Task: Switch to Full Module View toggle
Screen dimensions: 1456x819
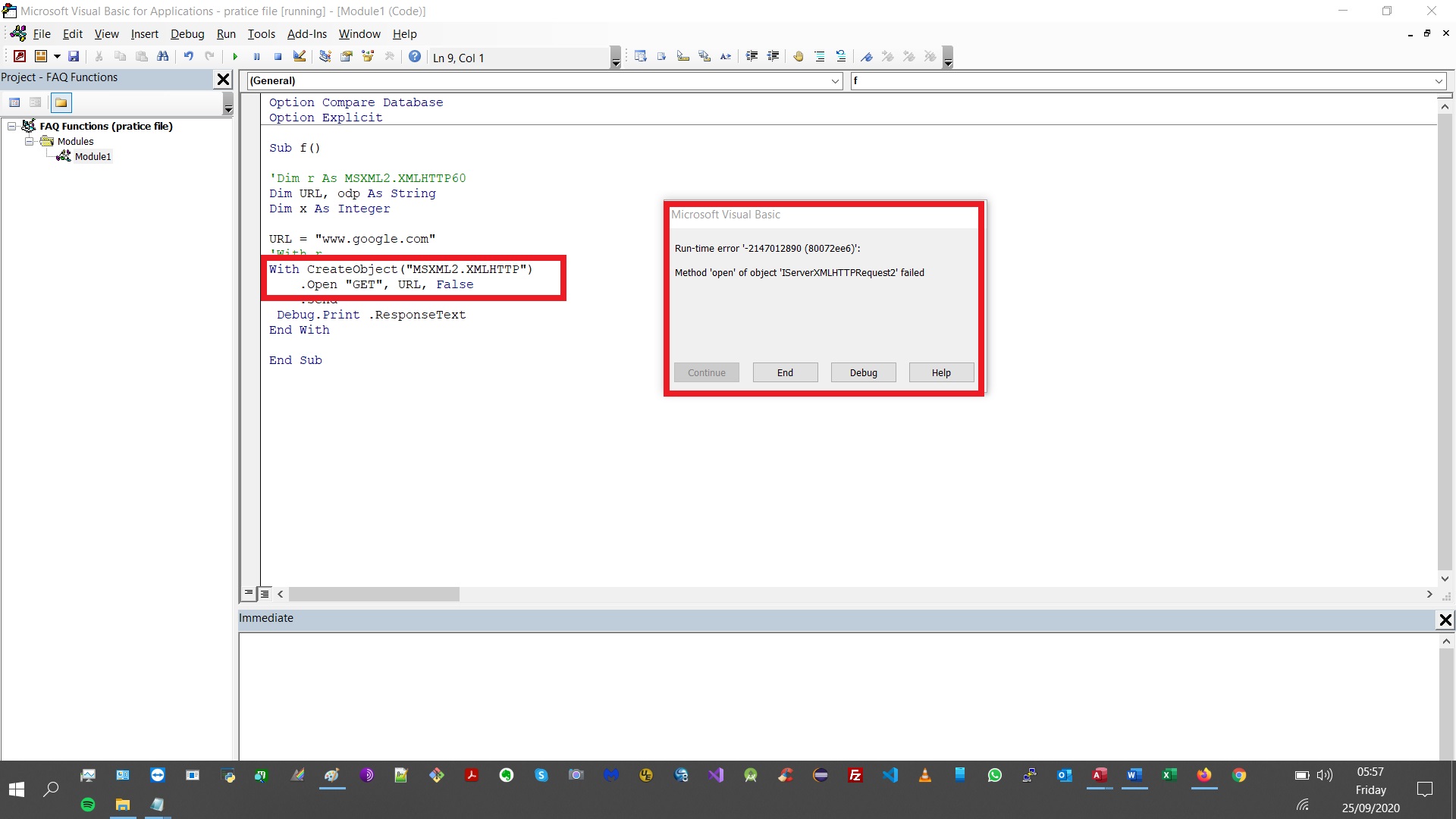Action: (x=265, y=594)
